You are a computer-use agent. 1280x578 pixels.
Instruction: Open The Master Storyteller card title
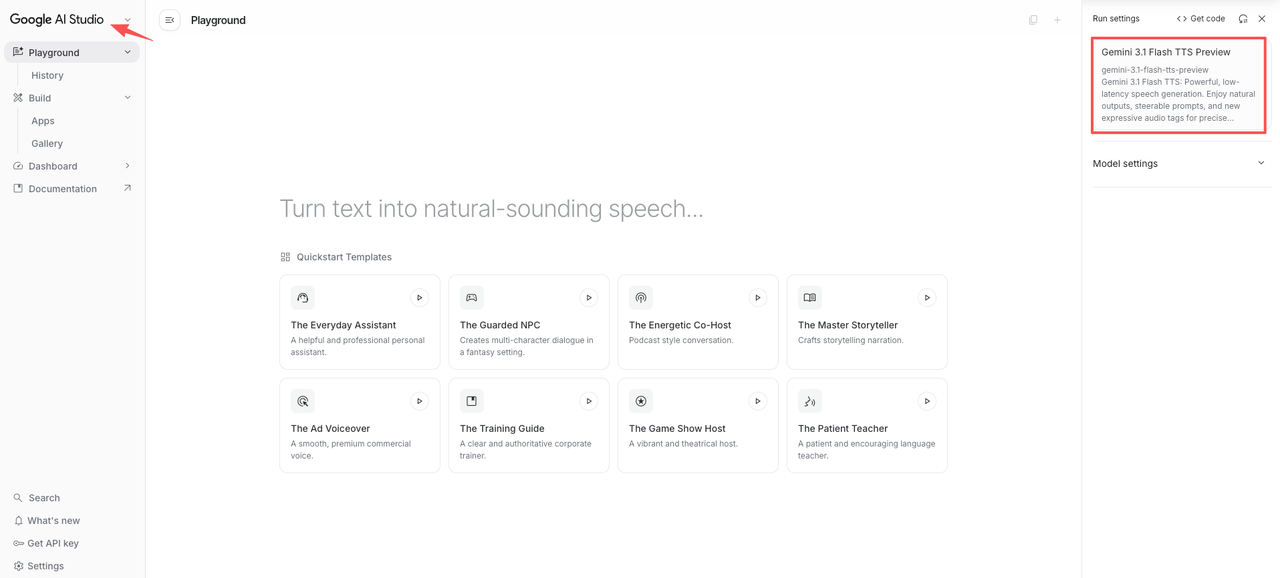point(848,325)
